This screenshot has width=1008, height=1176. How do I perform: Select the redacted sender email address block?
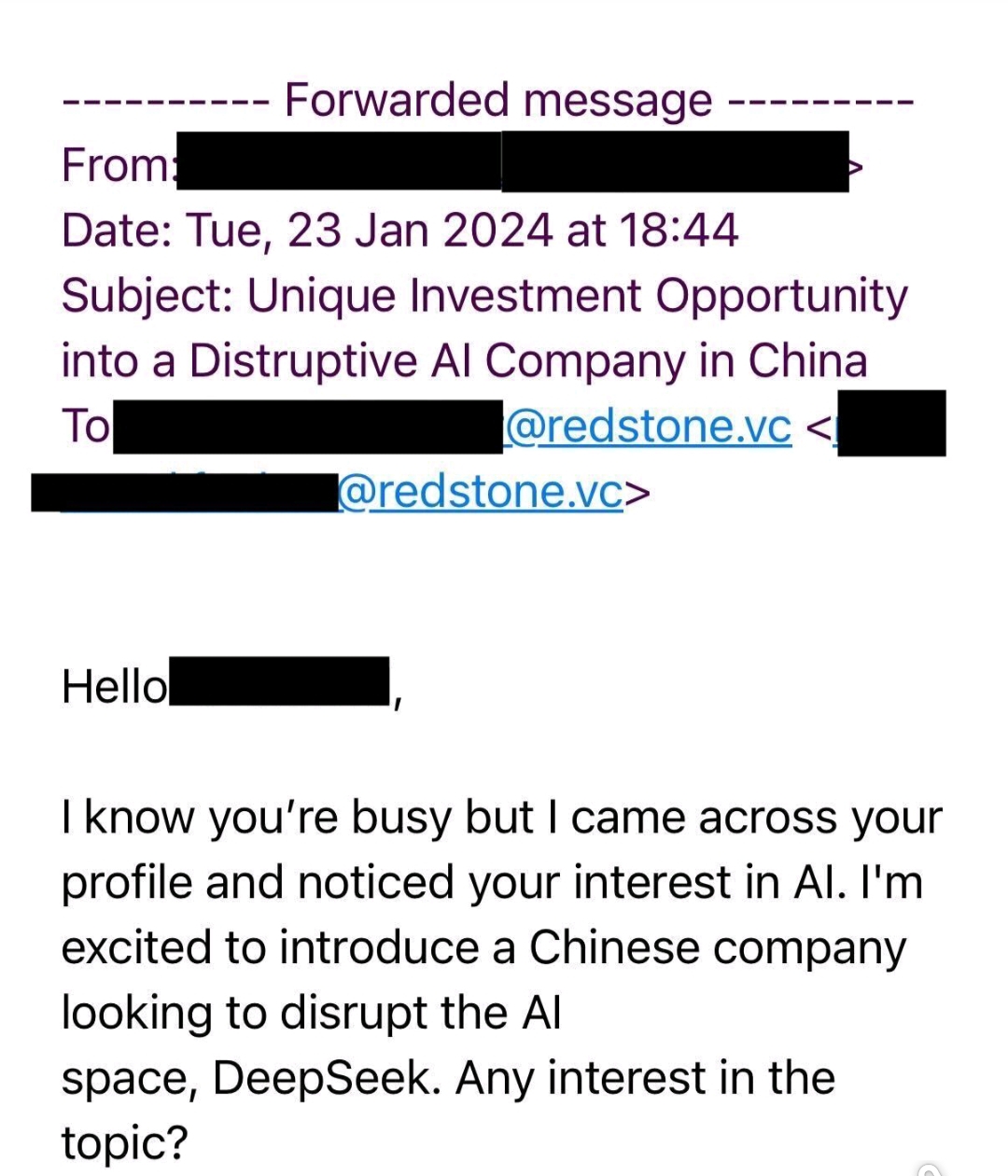click(675, 162)
